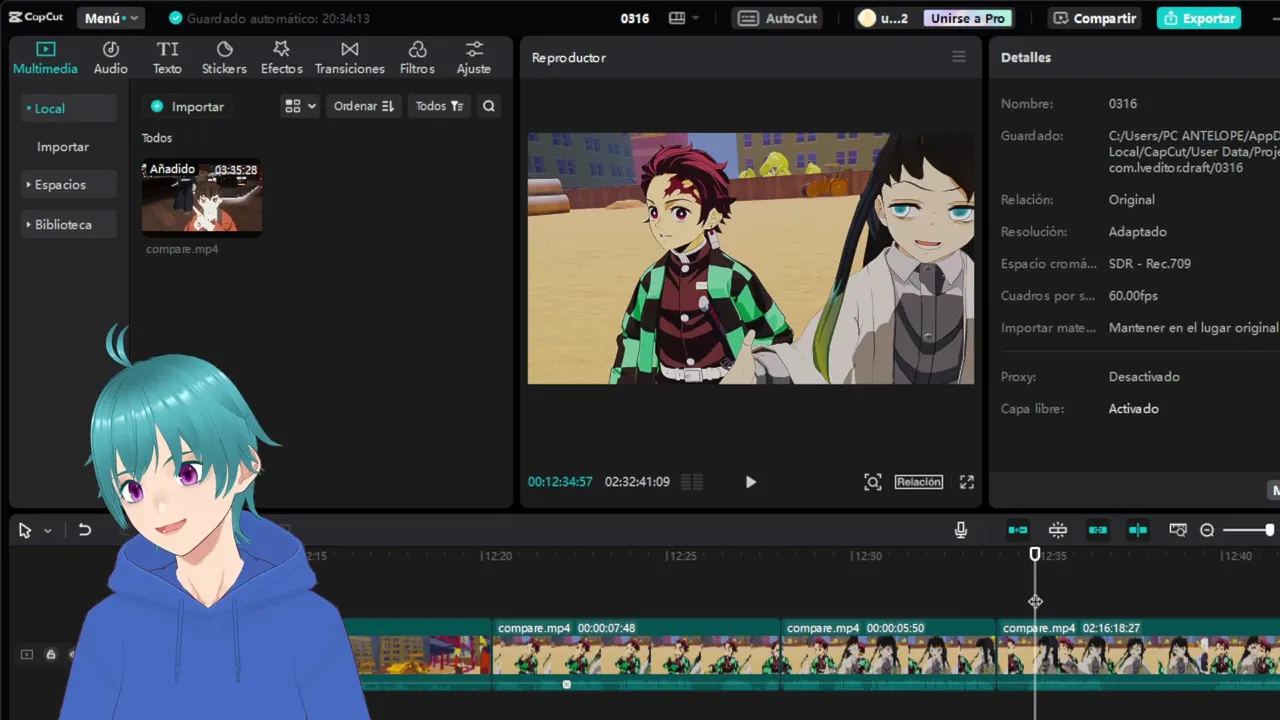Click the Compartir button
Viewport: 1280px width, 720px height.
[x=1094, y=18]
